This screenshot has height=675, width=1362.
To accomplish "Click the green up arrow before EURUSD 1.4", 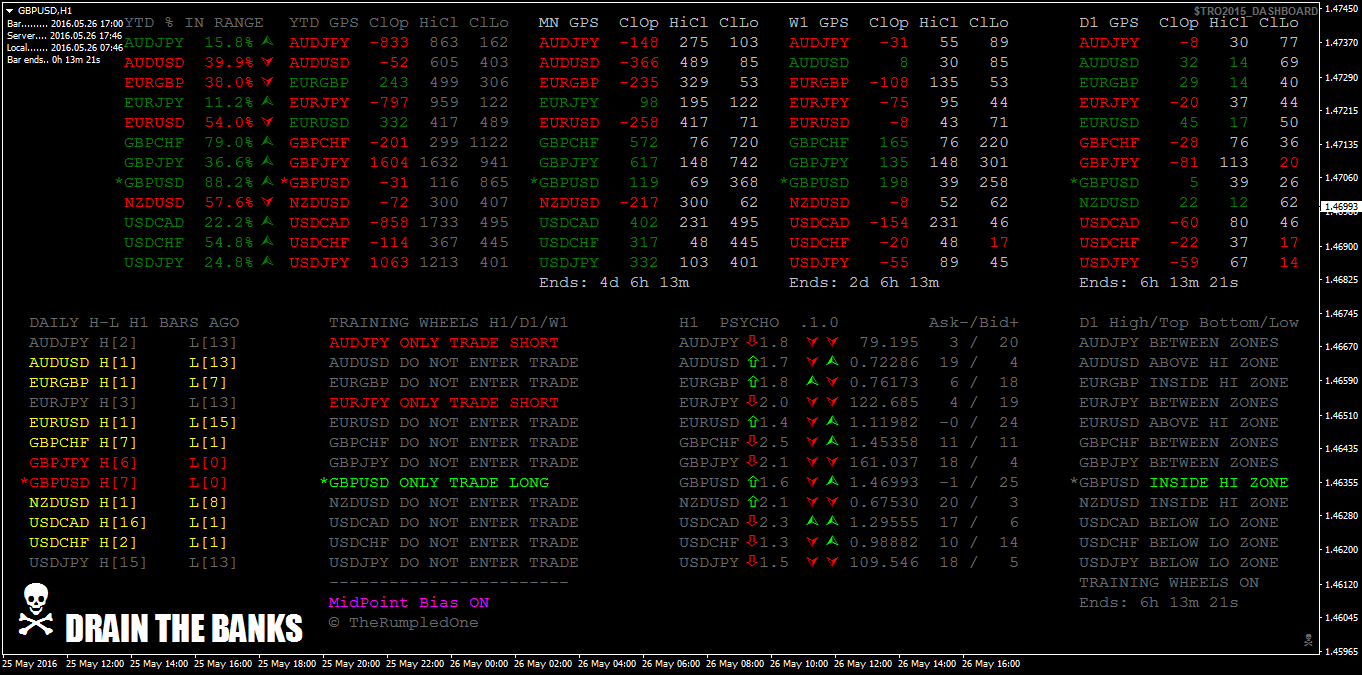I will coord(752,422).
